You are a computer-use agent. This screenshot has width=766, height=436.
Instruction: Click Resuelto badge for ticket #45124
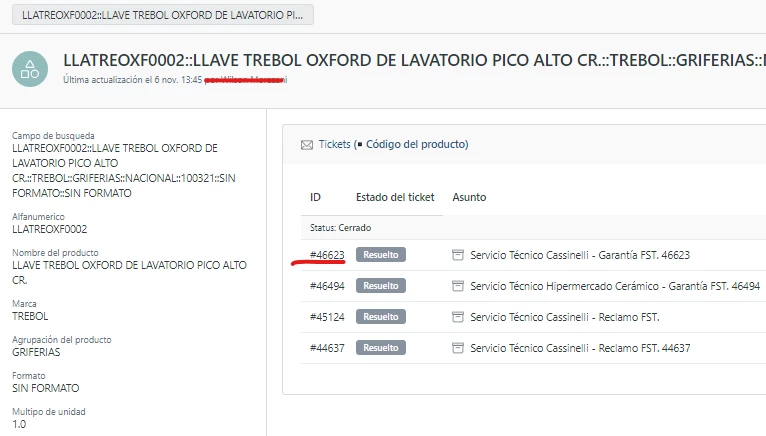point(381,317)
